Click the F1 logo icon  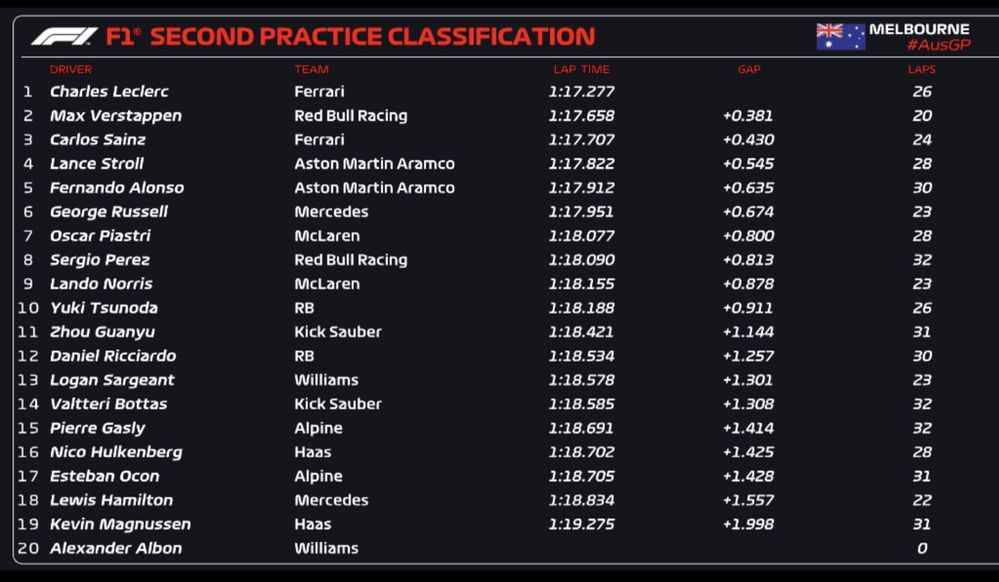click(x=64, y=37)
